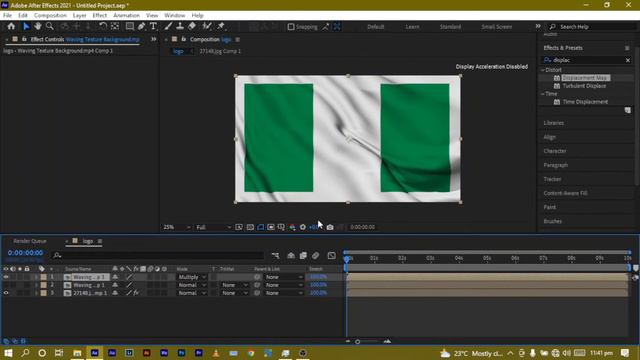Clear the effects search field with X
The width and height of the screenshot is (640, 360).
(628, 60)
